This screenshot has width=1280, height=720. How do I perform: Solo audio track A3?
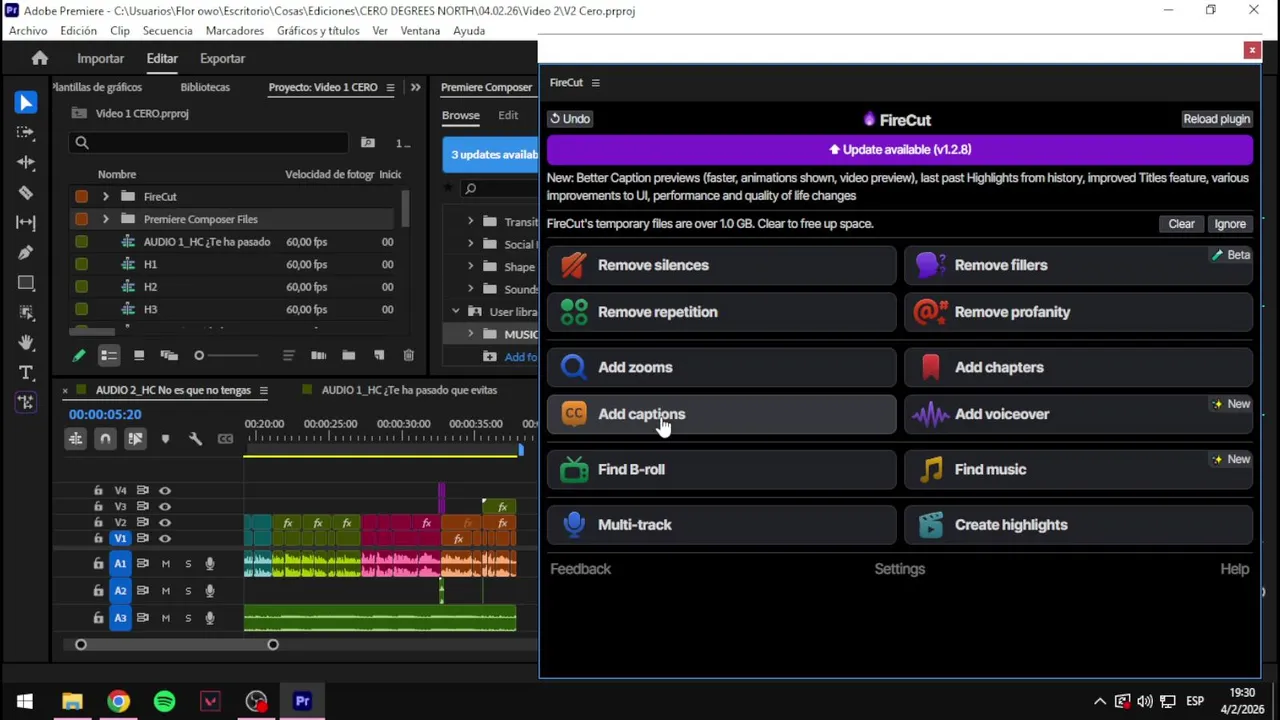point(188,618)
